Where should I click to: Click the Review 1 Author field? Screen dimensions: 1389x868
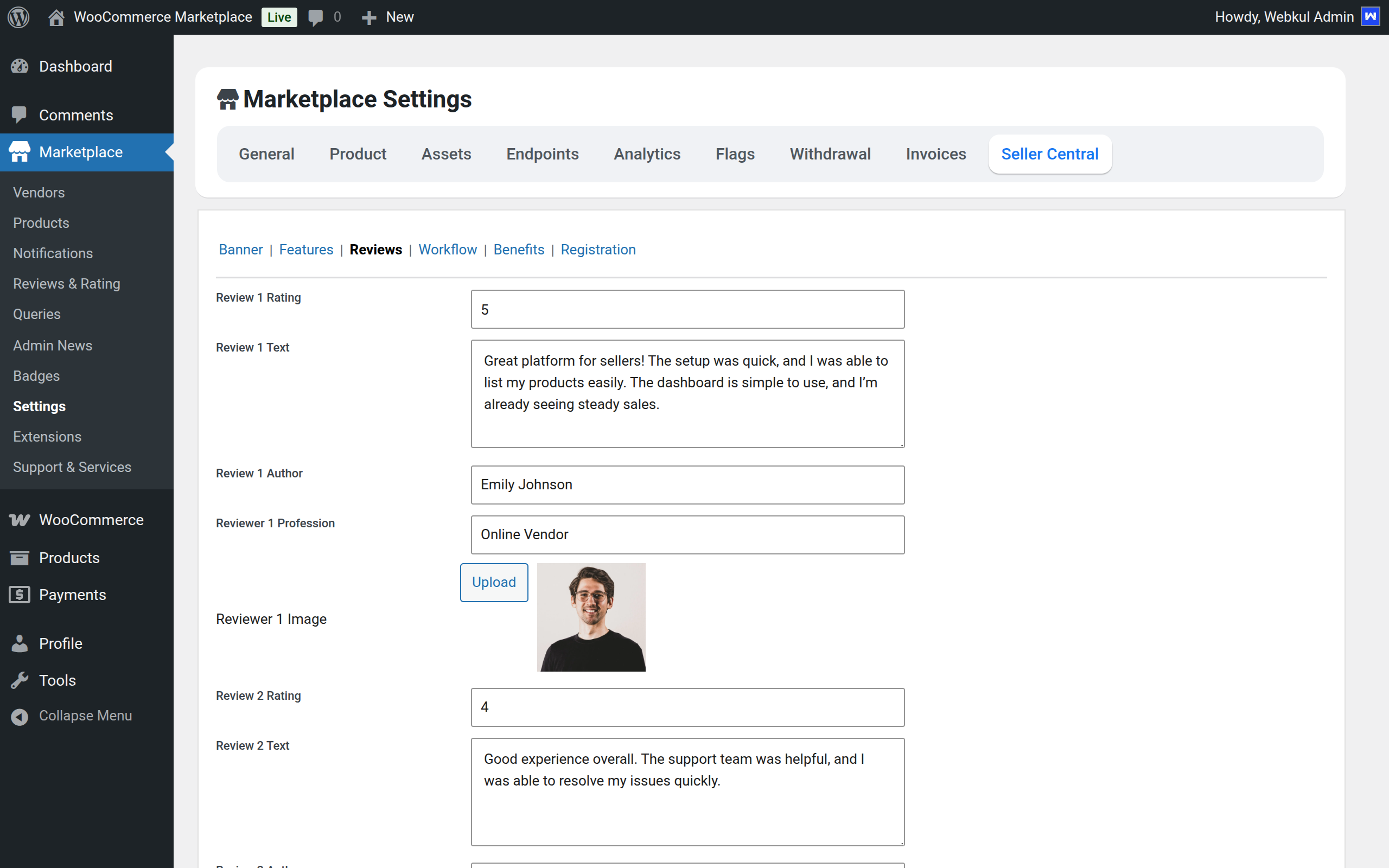[x=687, y=484]
